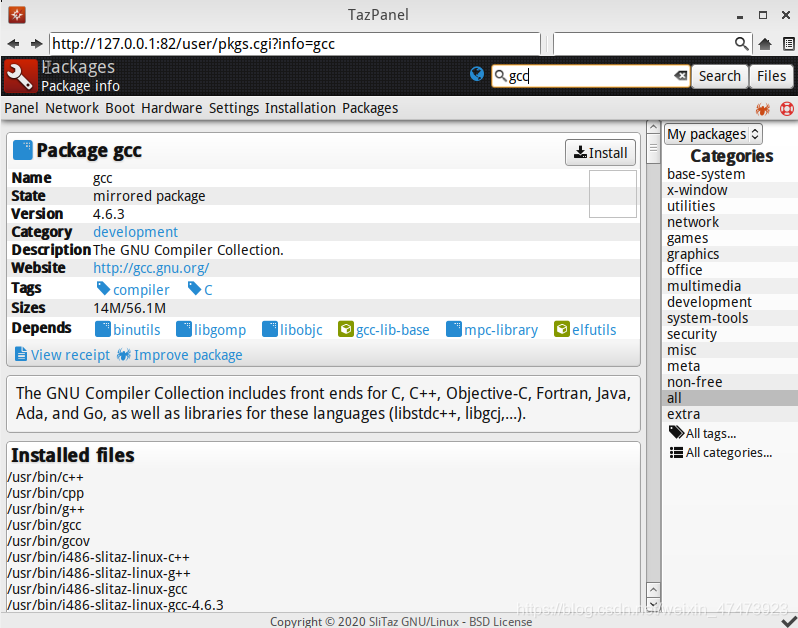Screen dimensions: 798x628
Task: Clear the gcc search text with the erase icon
Action: point(680,76)
